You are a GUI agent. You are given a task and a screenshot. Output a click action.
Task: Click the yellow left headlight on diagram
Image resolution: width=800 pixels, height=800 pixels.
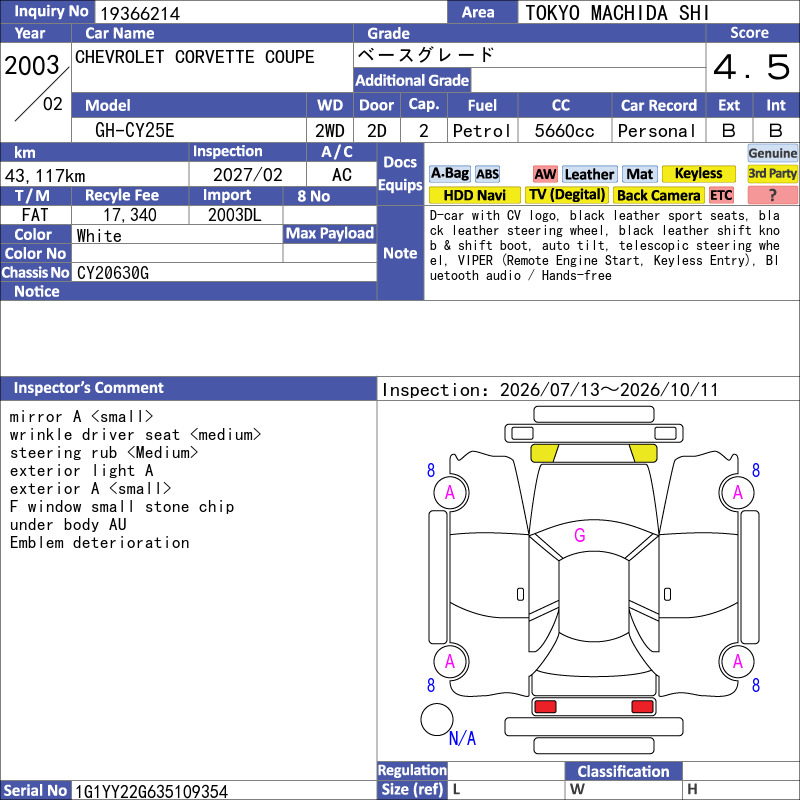click(x=544, y=454)
